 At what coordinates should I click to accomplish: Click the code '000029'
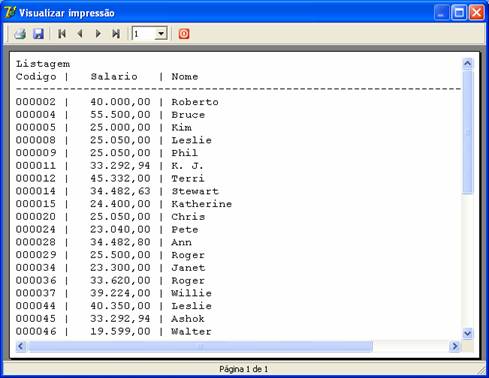point(36,255)
